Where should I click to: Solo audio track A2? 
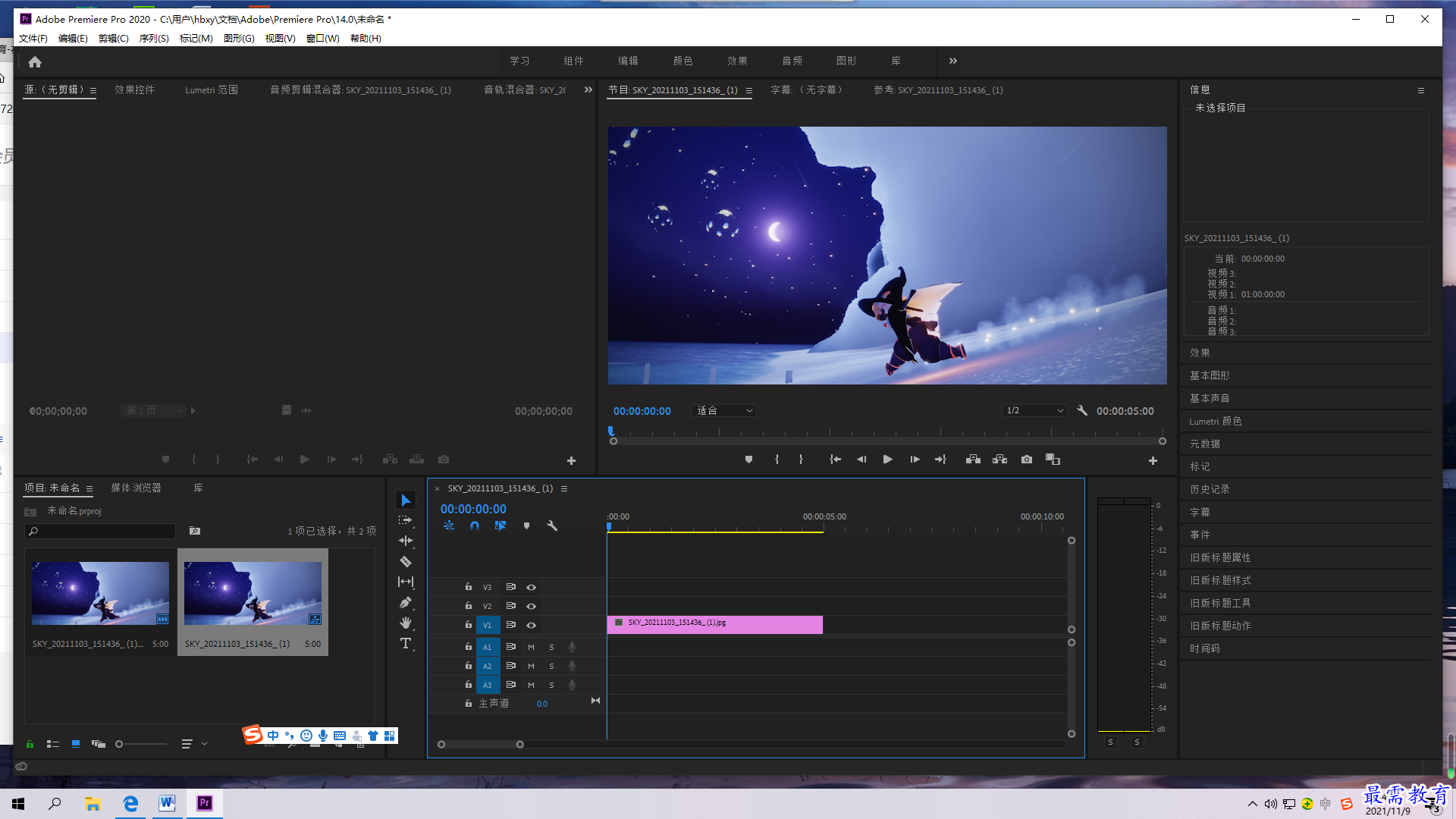[x=551, y=666]
